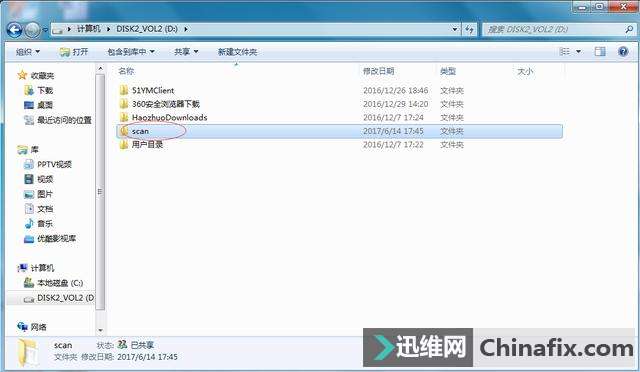Sort by the 修改日期 column header
Image resolution: width=640 pixels, height=372 pixels.
378,71
